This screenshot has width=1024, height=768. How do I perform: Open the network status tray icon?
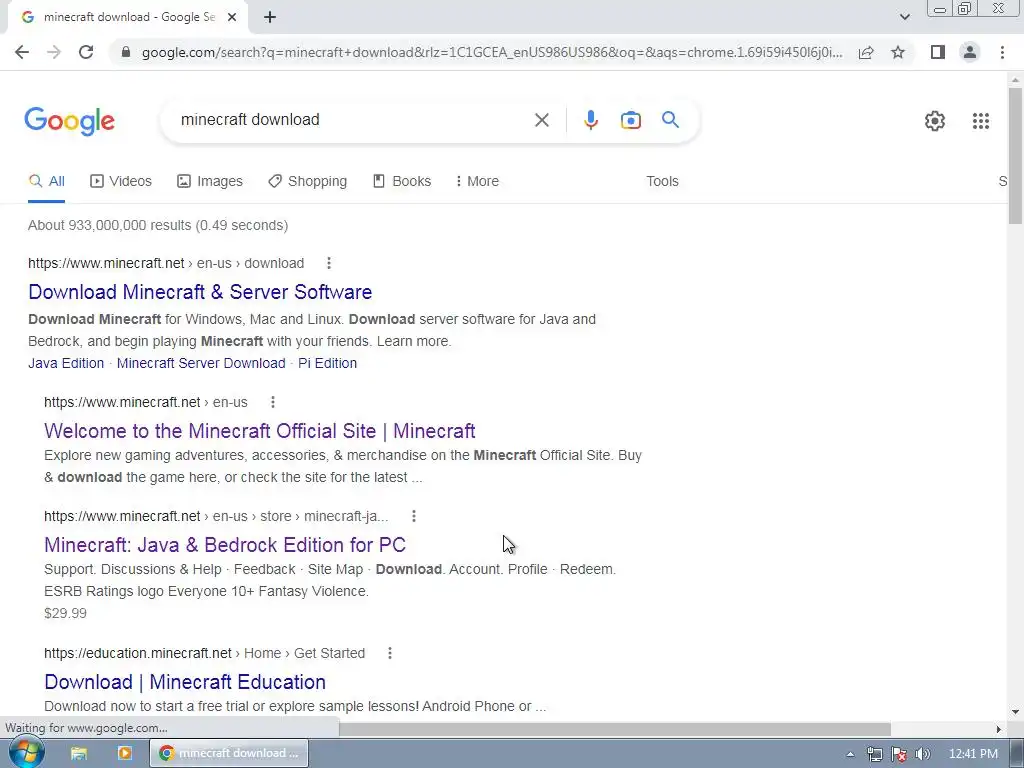click(x=874, y=754)
